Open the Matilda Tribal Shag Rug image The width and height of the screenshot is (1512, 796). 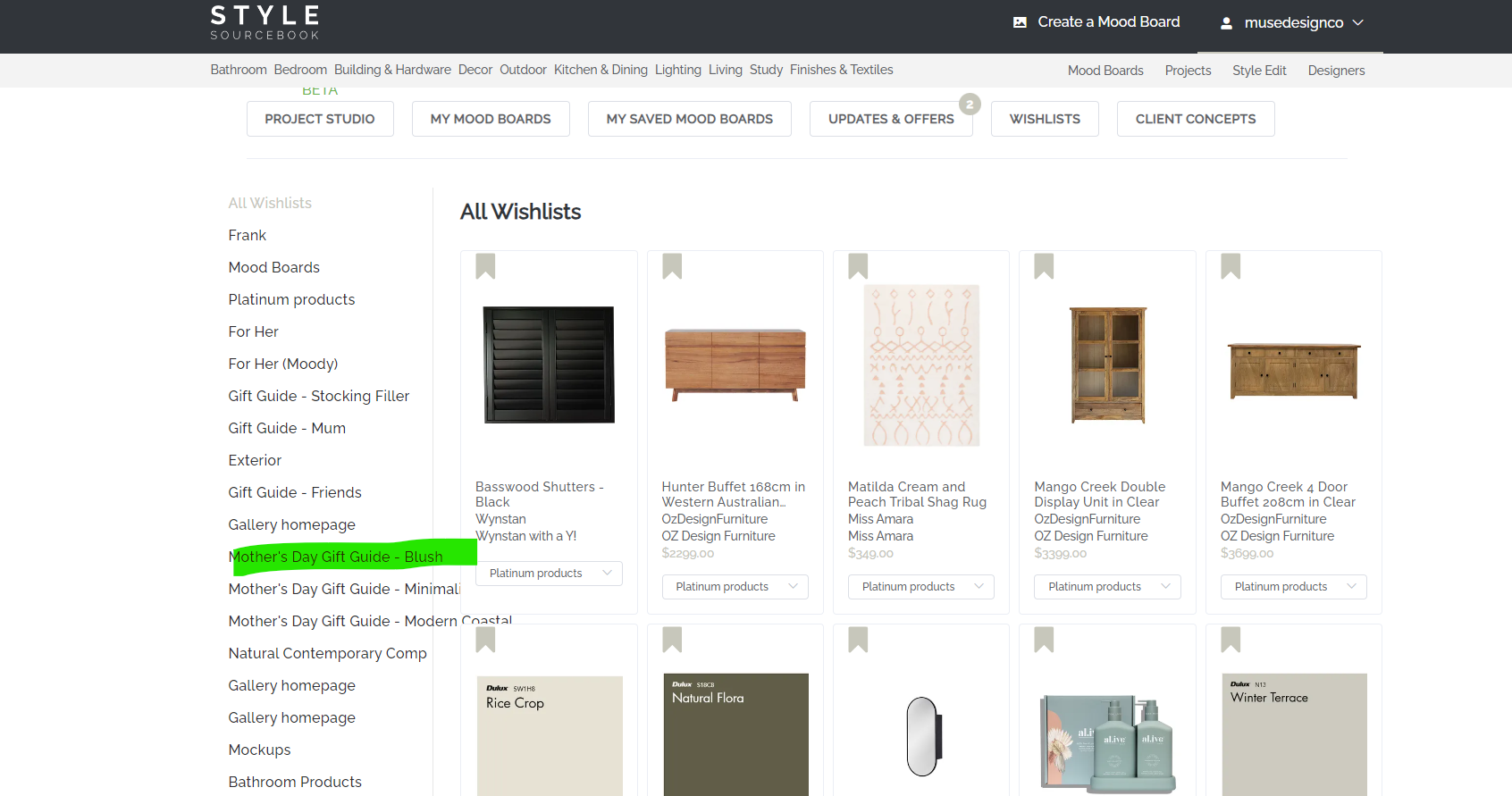point(921,365)
